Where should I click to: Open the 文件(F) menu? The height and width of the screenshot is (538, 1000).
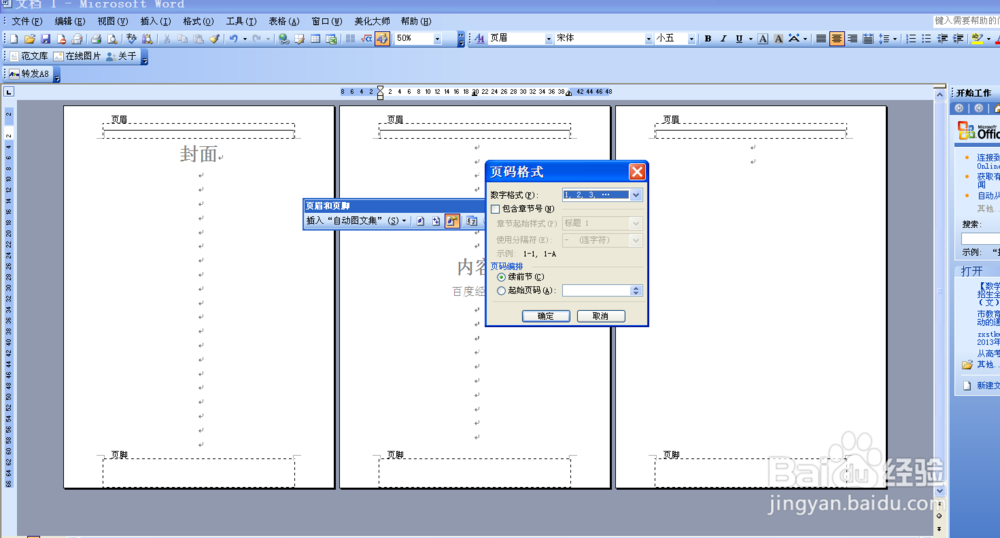click(27, 22)
